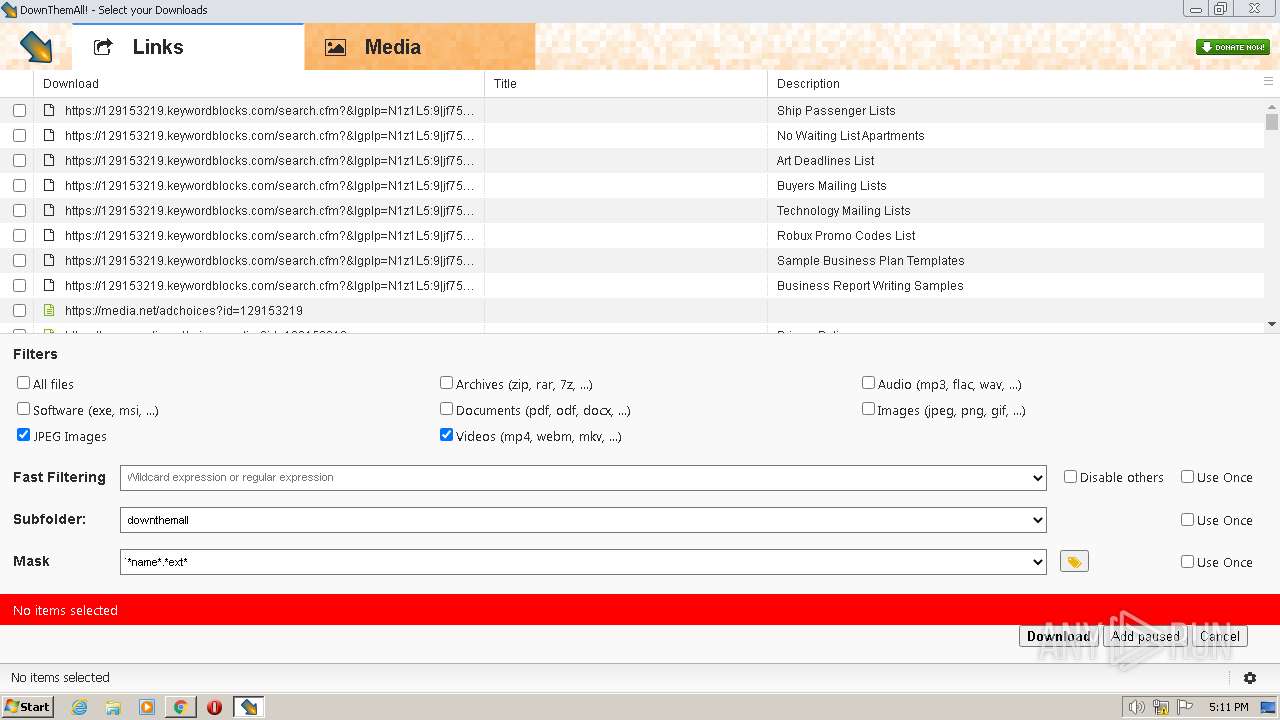Click file icon of Art Deadlines List row
This screenshot has height=720, width=1280.
coord(49,160)
